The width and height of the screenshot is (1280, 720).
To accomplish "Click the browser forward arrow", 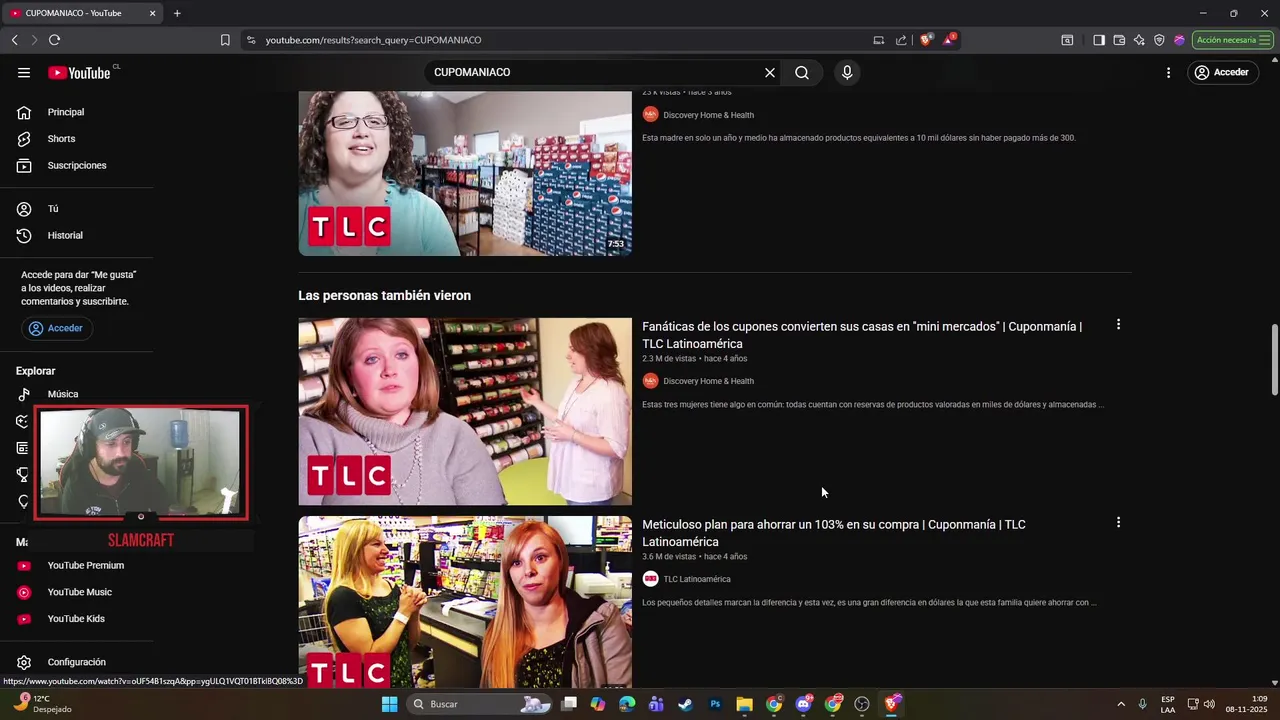I will tap(34, 40).
